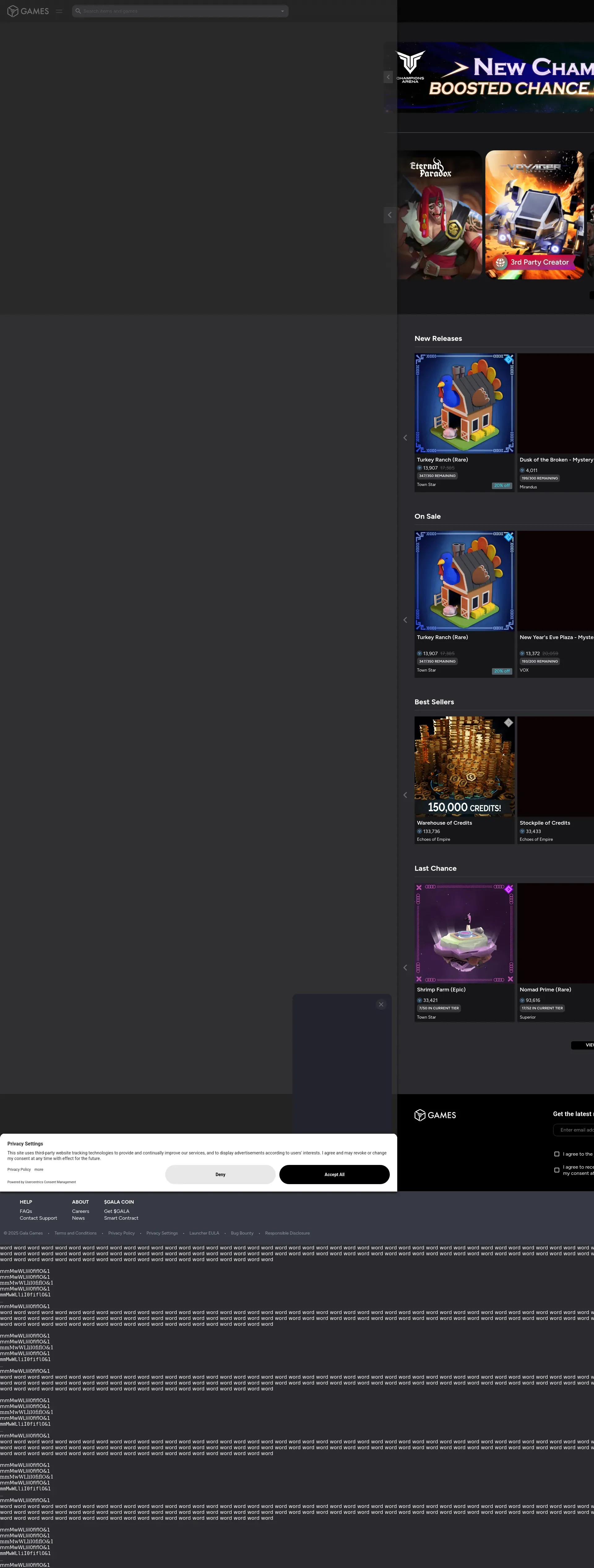Go to previous game card beside Eternal Paradox
The width and height of the screenshot is (594, 1568).
pyautogui.click(x=390, y=215)
